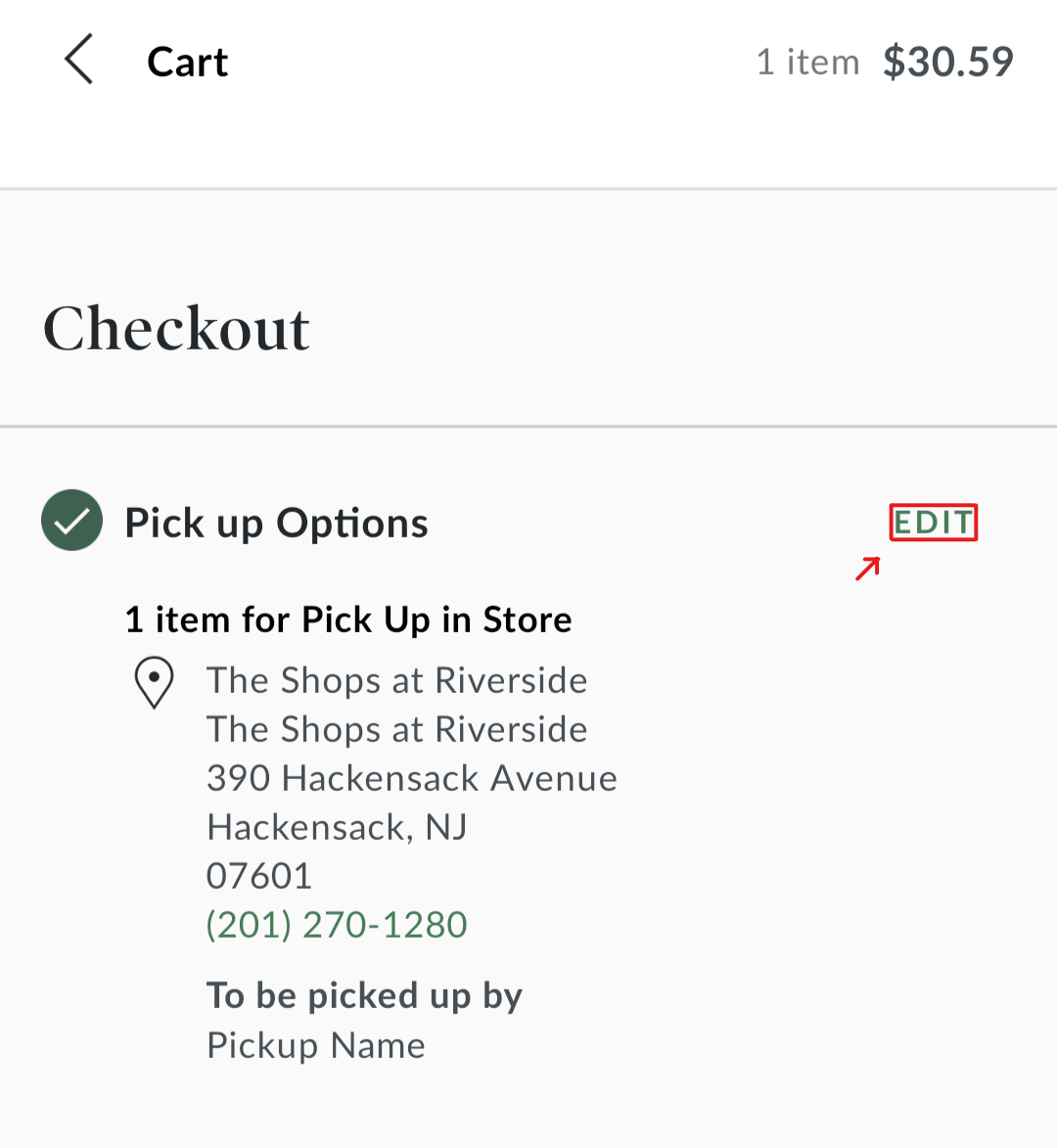Tap the green checkmark circle icon

tap(71, 521)
